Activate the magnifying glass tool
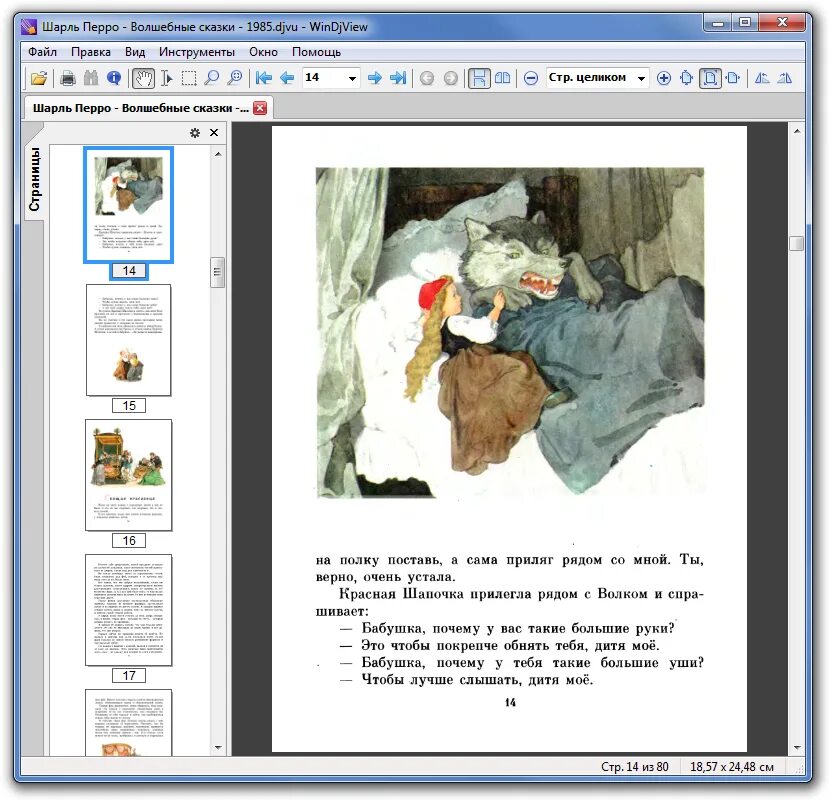 [211, 78]
